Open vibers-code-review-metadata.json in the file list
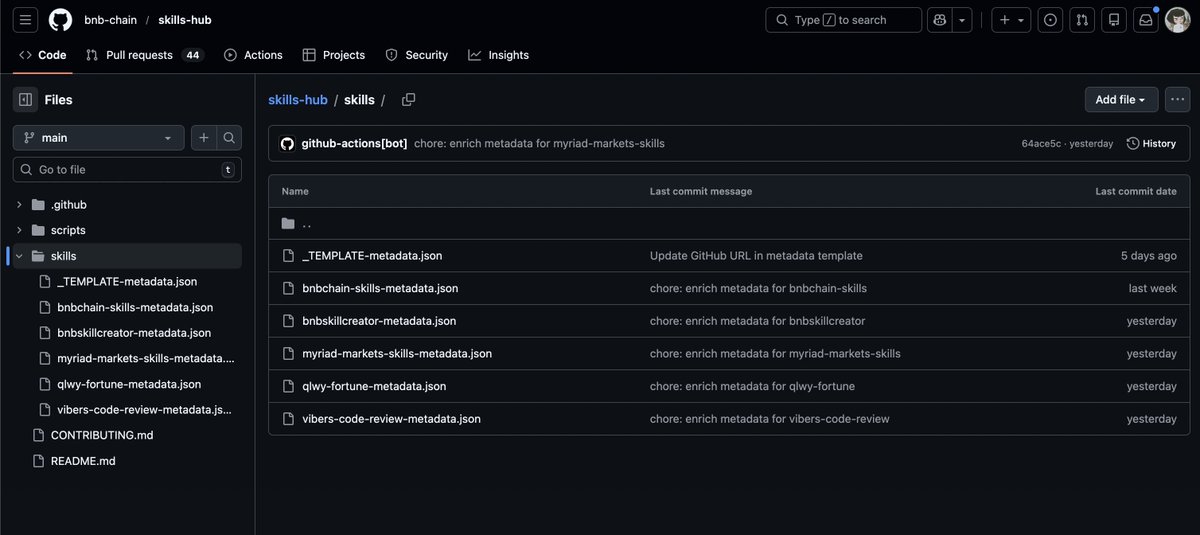The width and height of the screenshot is (1200, 535). pyautogui.click(x=391, y=419)
